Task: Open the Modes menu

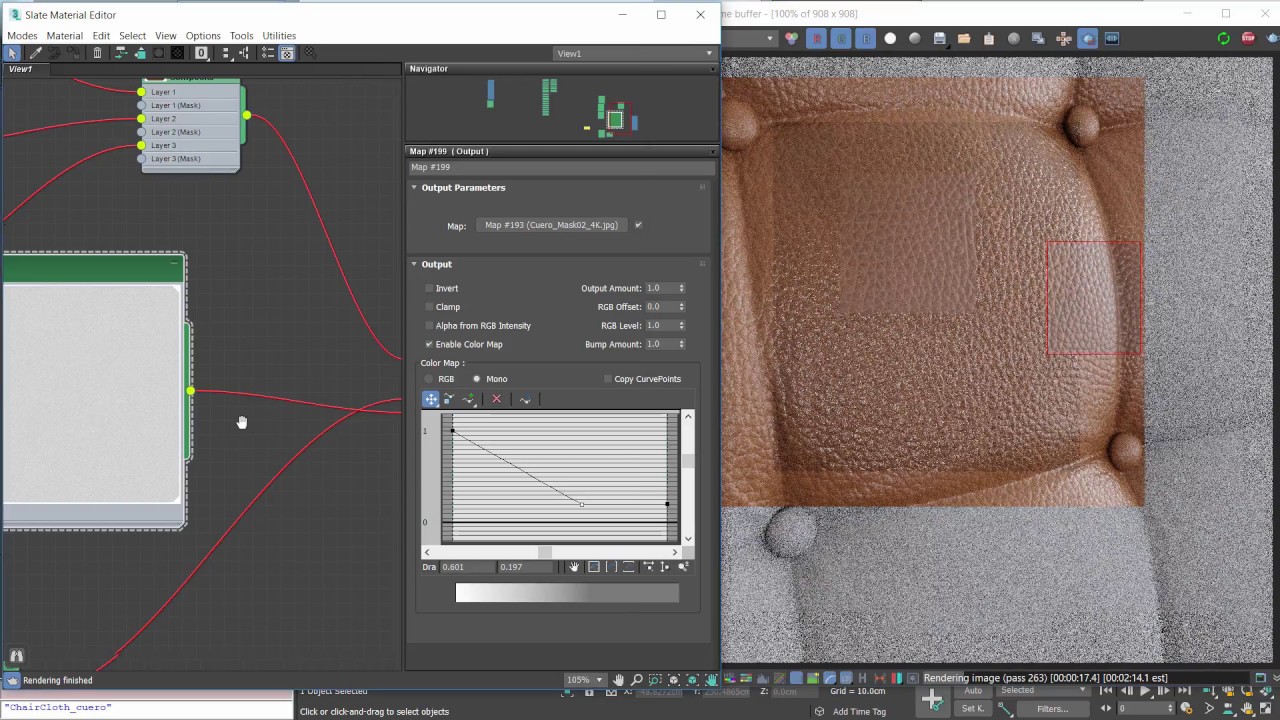Action: coord(22,36)
